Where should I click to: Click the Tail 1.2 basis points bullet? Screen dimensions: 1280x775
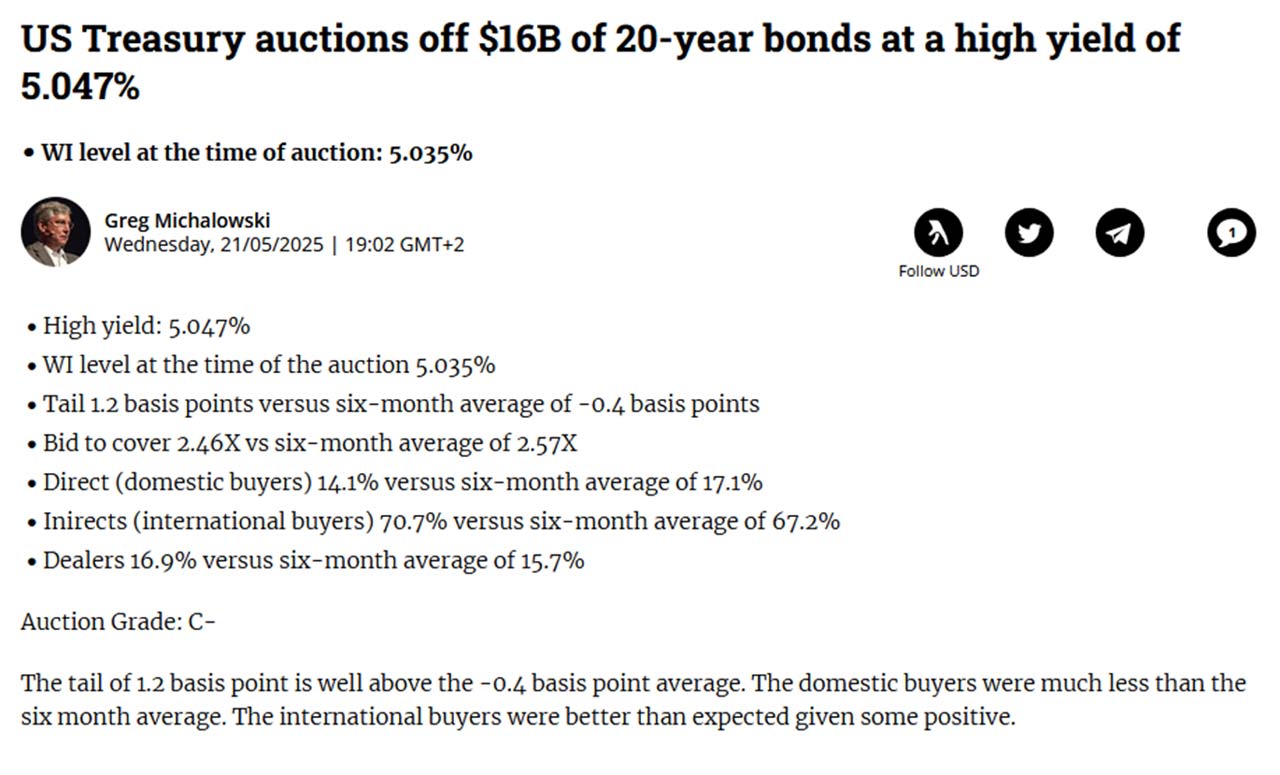coord(394,404)
